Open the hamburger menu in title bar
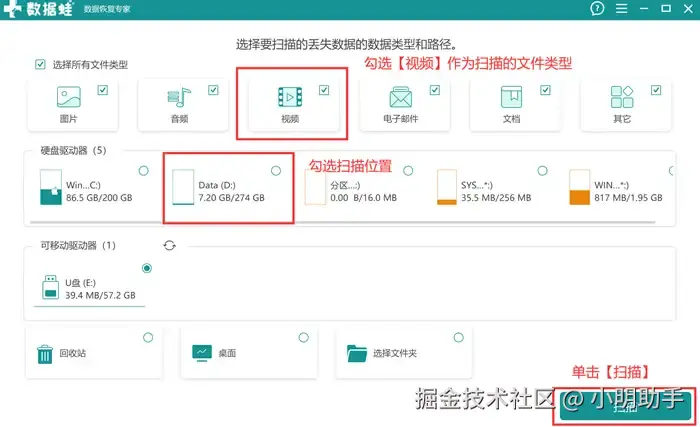 (621, 8)
